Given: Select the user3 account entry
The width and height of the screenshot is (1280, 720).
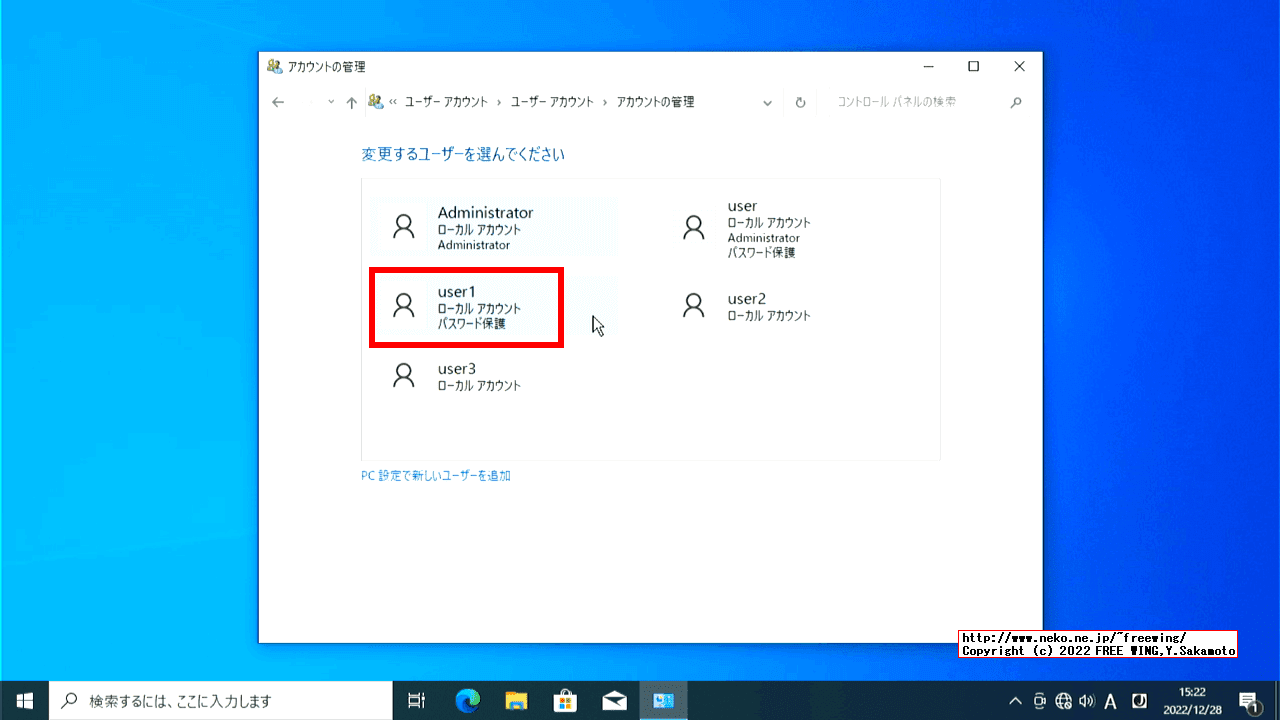Looking at the screenshot, I should 466,376.
